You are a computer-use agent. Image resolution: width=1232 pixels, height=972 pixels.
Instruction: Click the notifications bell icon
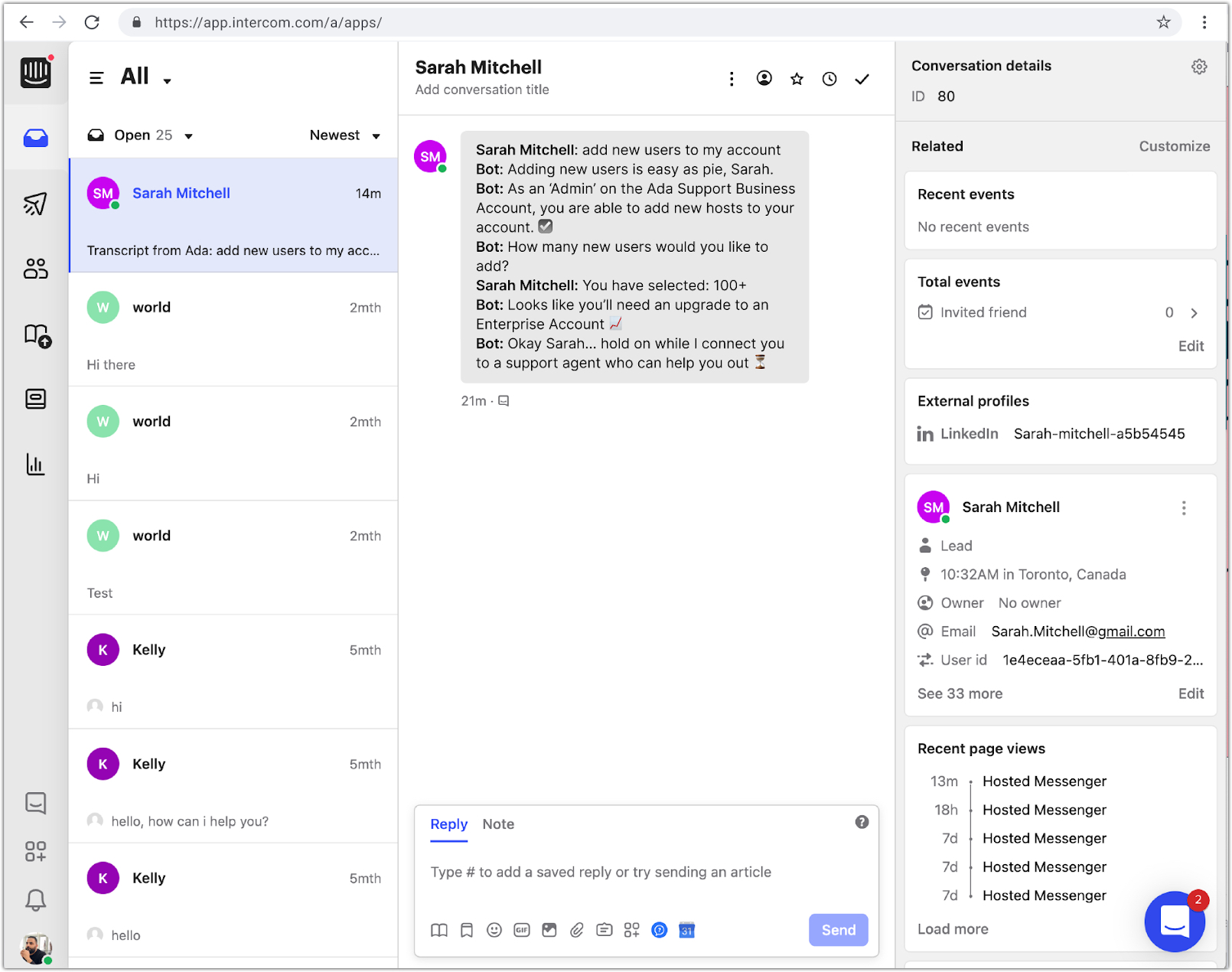[35, 900]
